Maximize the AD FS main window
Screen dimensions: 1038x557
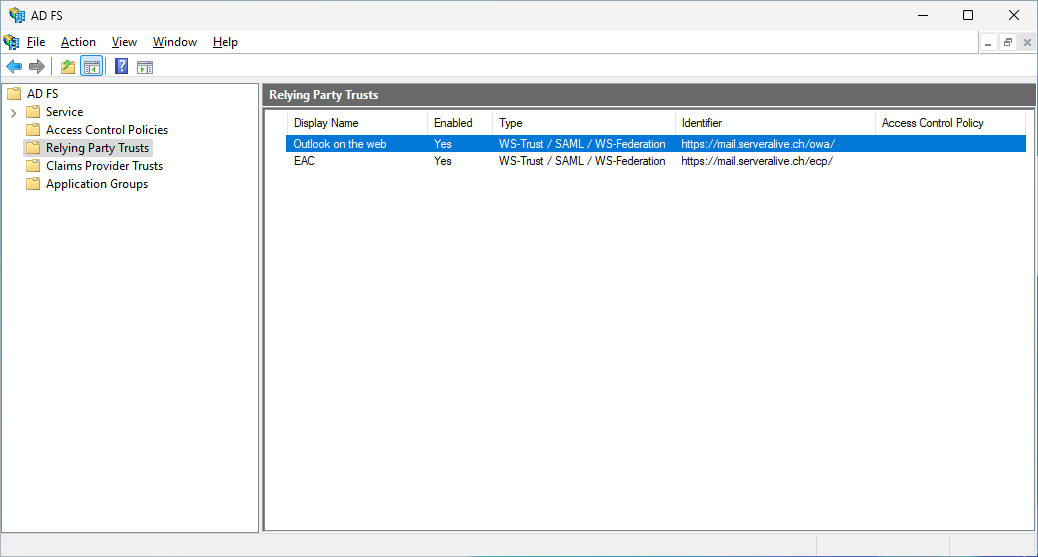click(x=968, y=15)
